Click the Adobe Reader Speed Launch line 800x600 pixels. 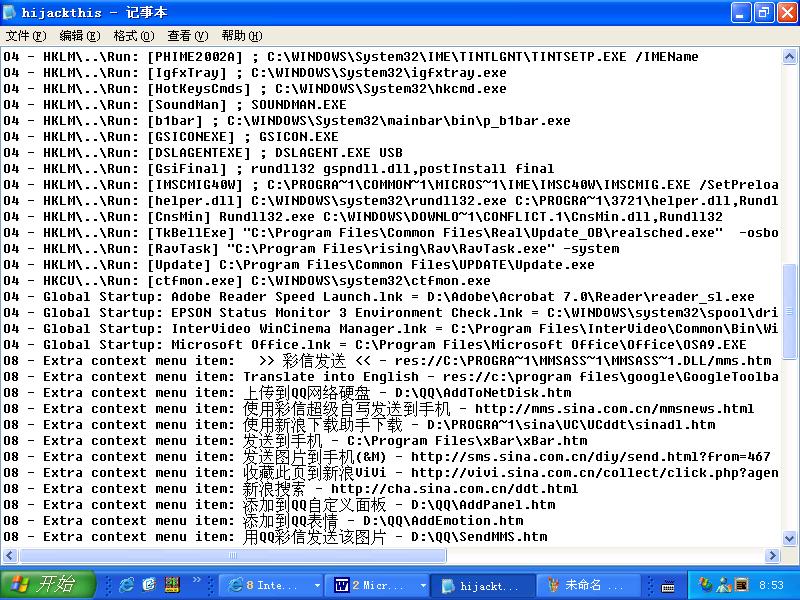(379, 296)
